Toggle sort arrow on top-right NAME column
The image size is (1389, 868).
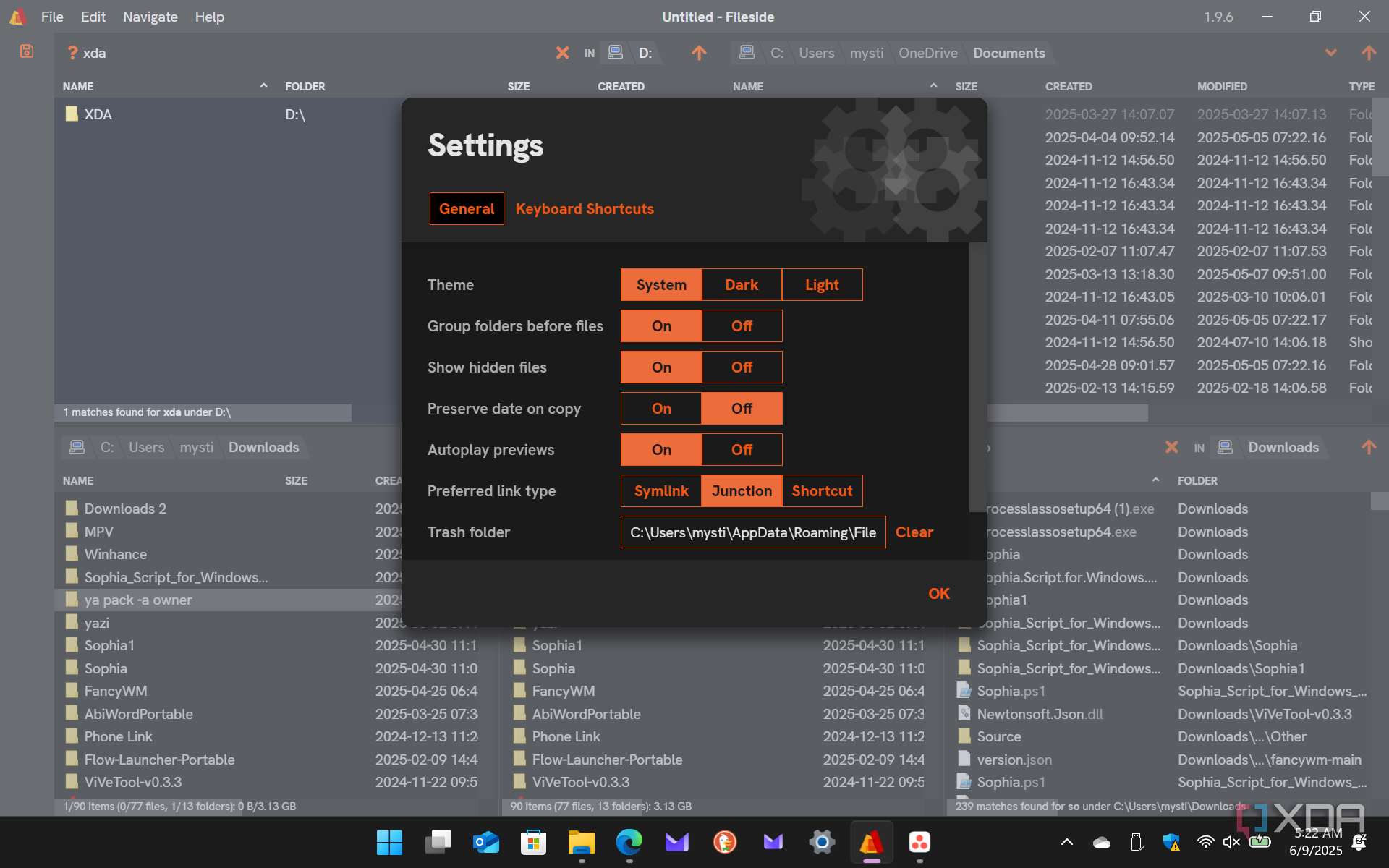[x=934, y=86]
